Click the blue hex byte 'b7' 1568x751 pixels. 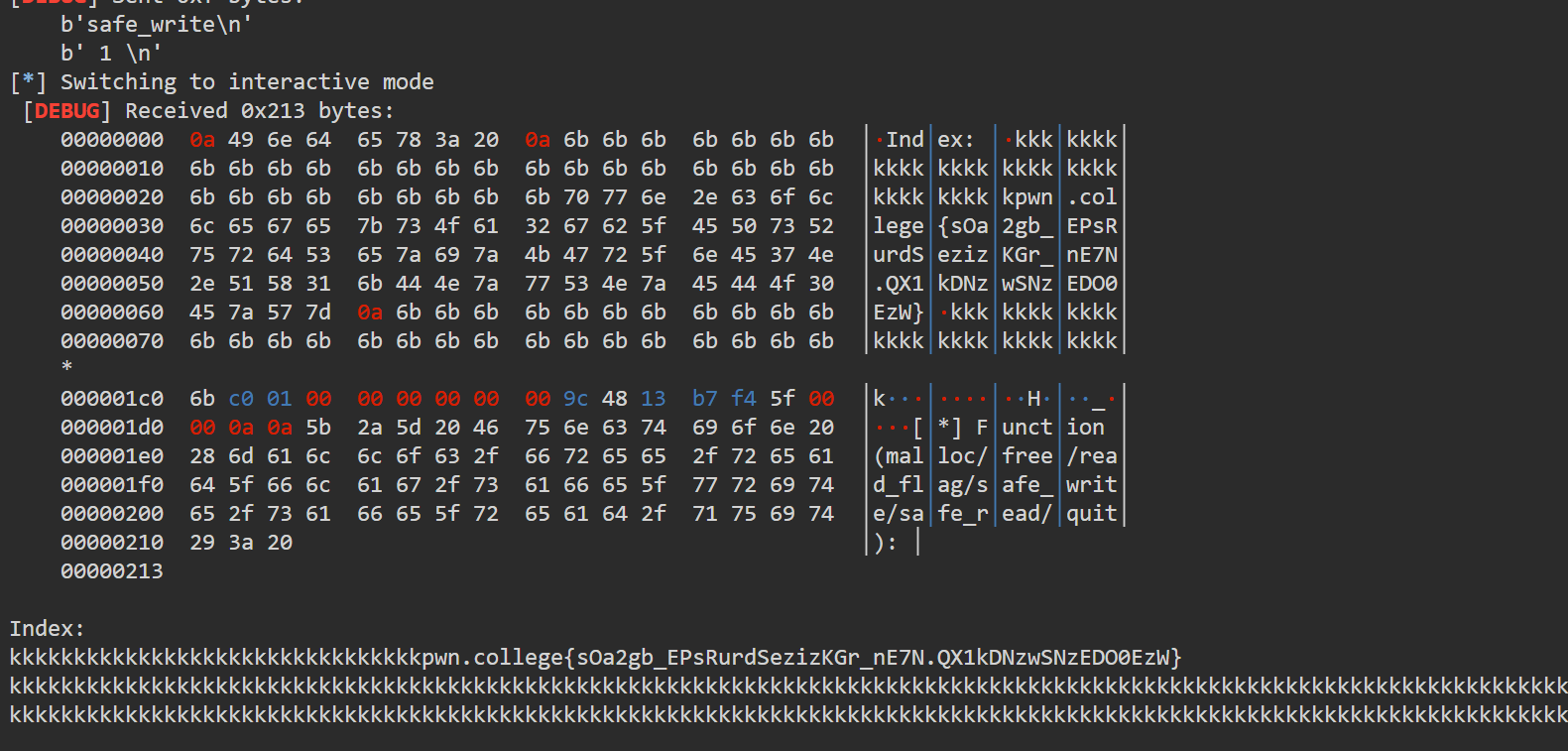(x=705, y=398)
